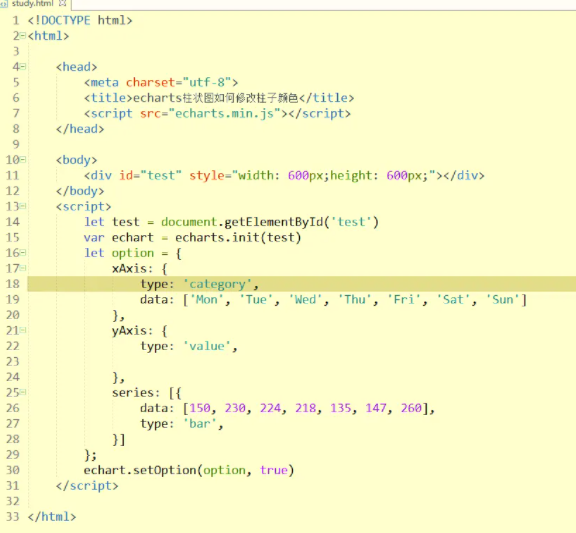Image resolution: width=576 pixels, height=533 pixels.
Task: Click echarts.init(test) on line 15
Action: (238, 237)
